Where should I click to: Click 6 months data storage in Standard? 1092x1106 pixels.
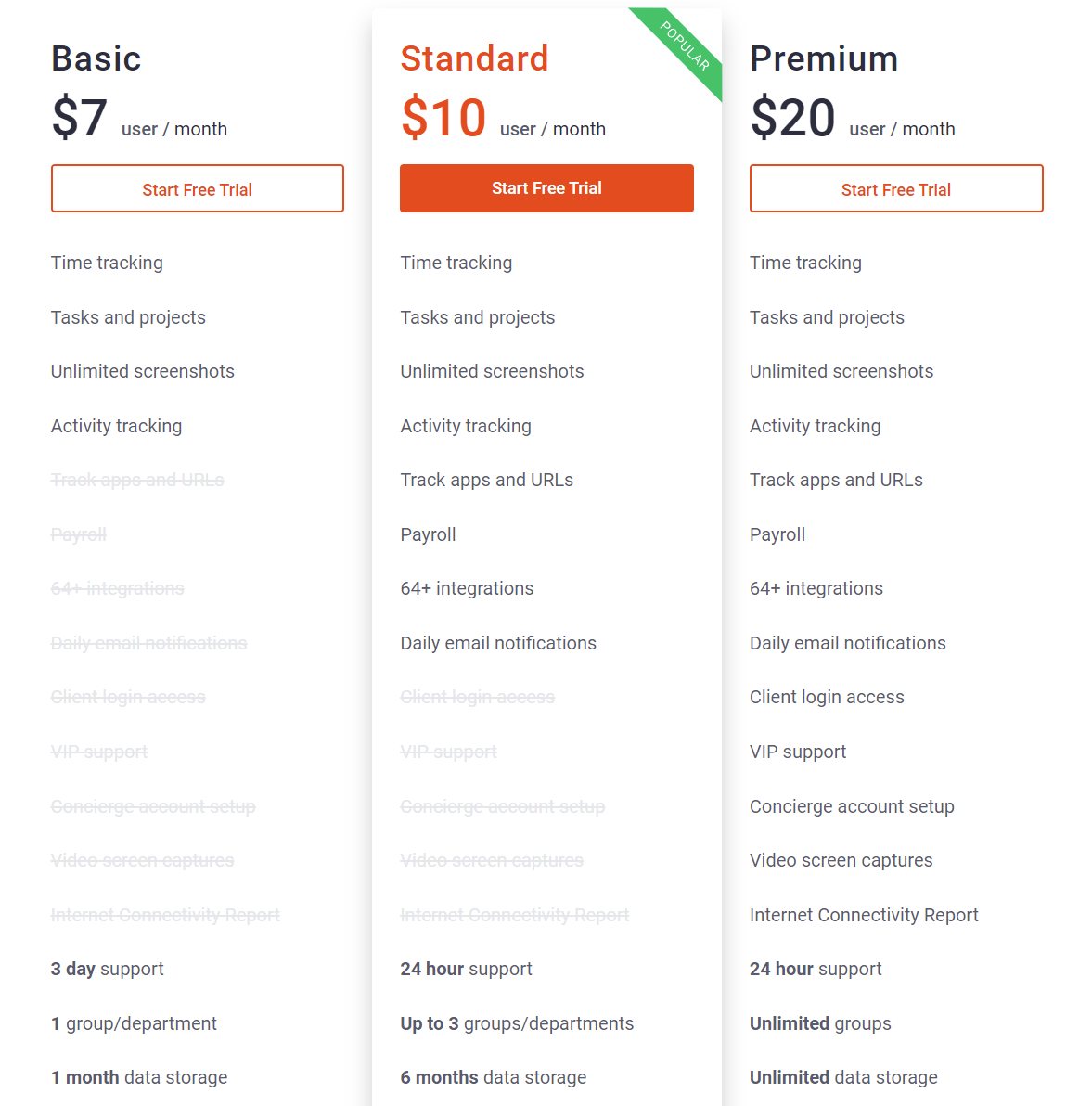(x=493, y=1077)
